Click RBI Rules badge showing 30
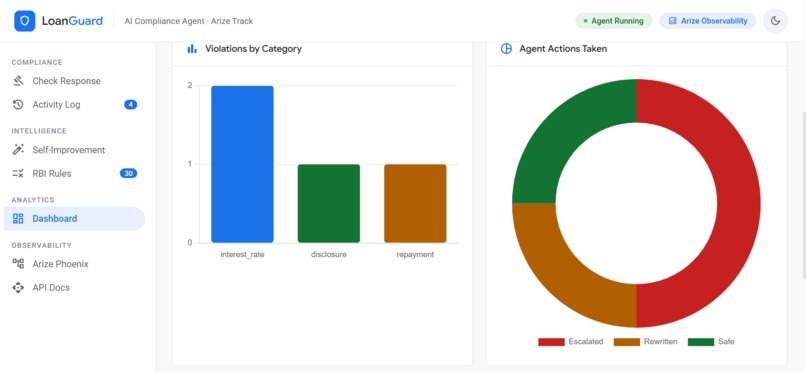Viewport: 806px width, 372px height. (129, 173)
